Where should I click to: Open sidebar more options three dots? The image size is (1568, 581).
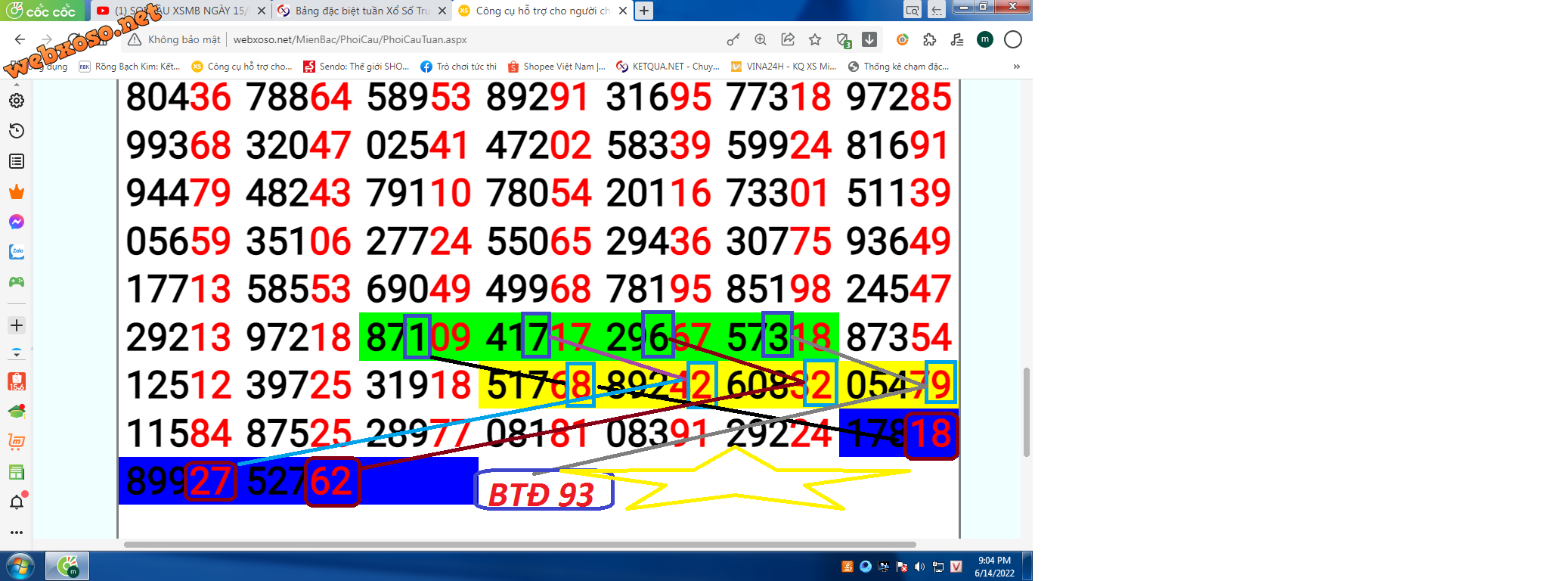click(x=17, y=533)
